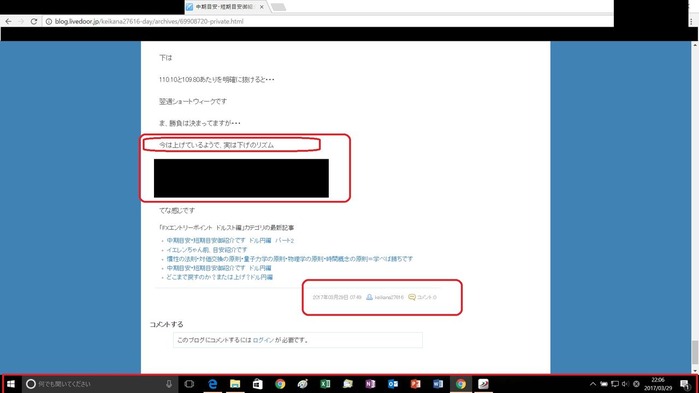This screenshot has width=699, height=393.
Task: Click the browser forward arrow
Action: (21, 21)
